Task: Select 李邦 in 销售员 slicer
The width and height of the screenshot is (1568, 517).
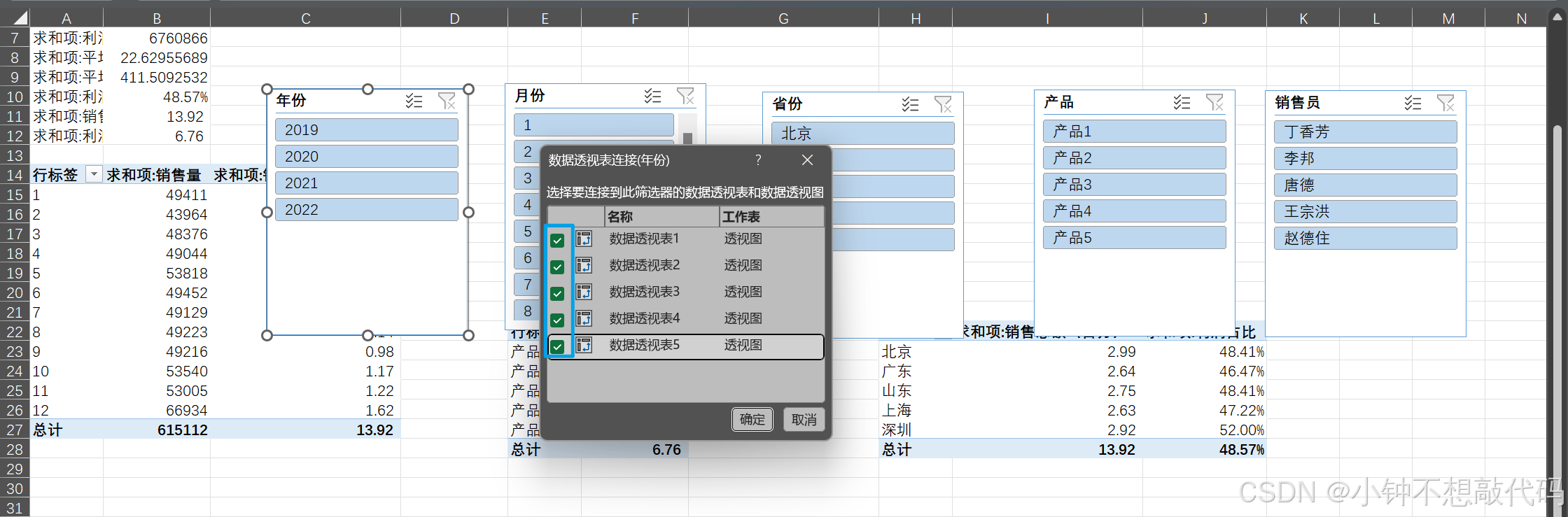Action: tap(1366, 159)
